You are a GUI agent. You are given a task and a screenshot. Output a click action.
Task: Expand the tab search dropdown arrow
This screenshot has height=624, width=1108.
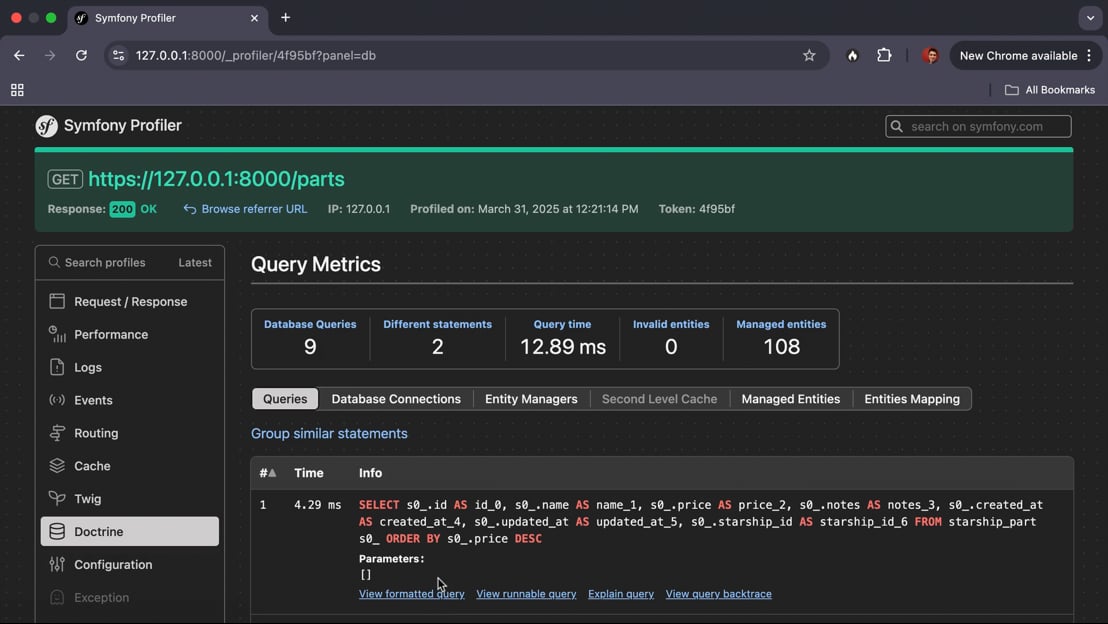click(x=1090, y=18)
